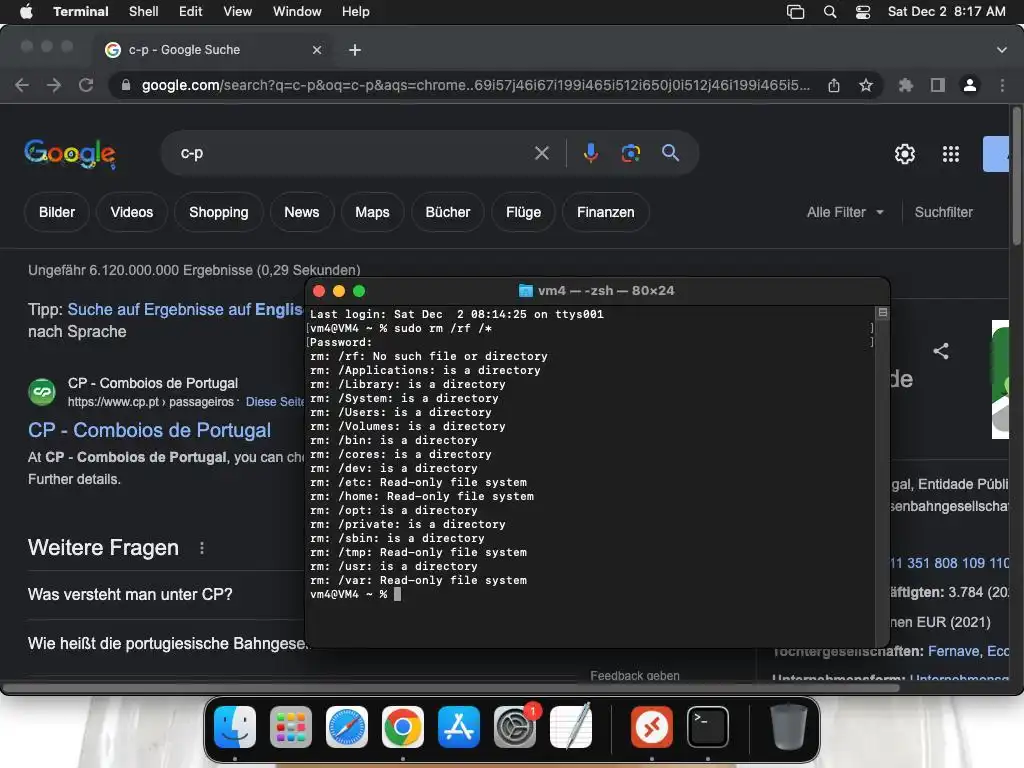This screenshot has height=768, width=1024.
Task: Share this page from address bar
Action: tap(833, 85)
